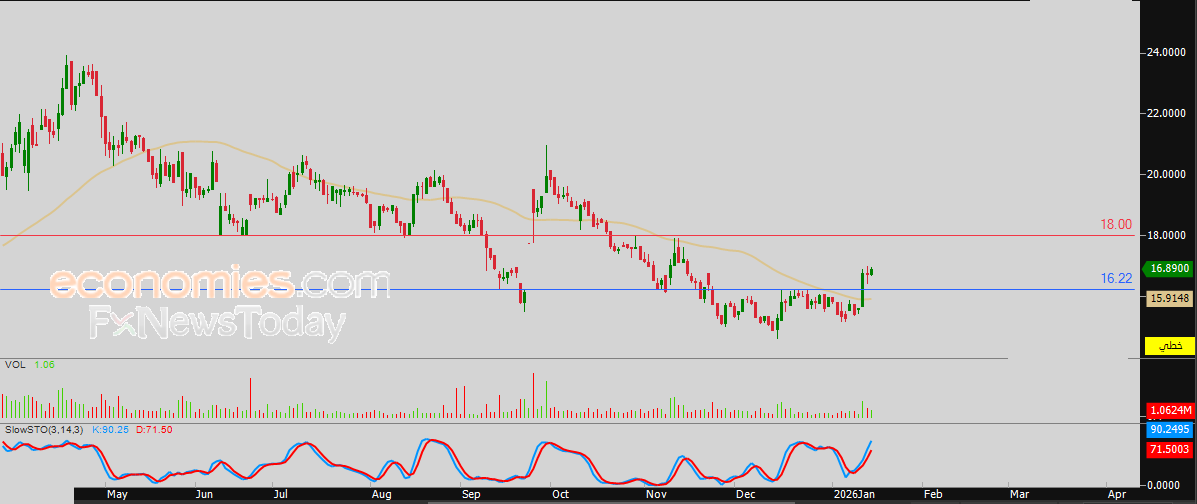Click the red 18.00 resistance line label
The height and width of the screenshot is (504, 1197).
(x=1115, y=225)
